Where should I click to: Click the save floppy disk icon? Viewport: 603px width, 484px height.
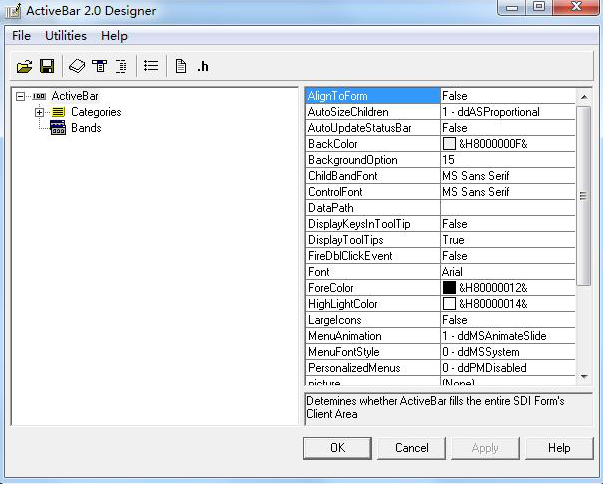click(46, 66)
